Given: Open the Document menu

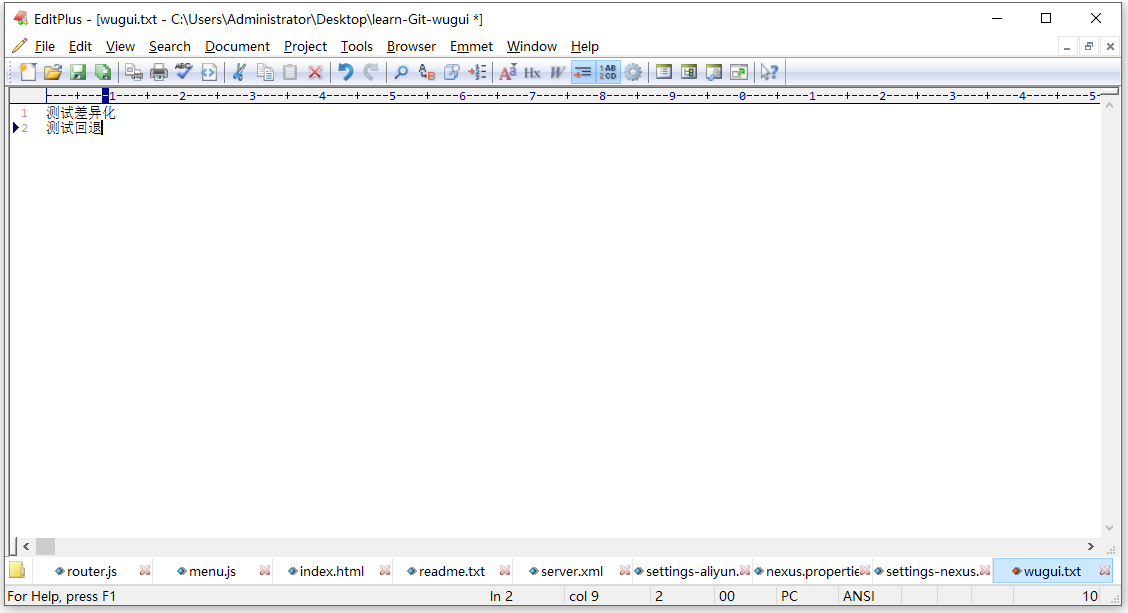Looking at the screenshot, I should (x=237, y=46).
